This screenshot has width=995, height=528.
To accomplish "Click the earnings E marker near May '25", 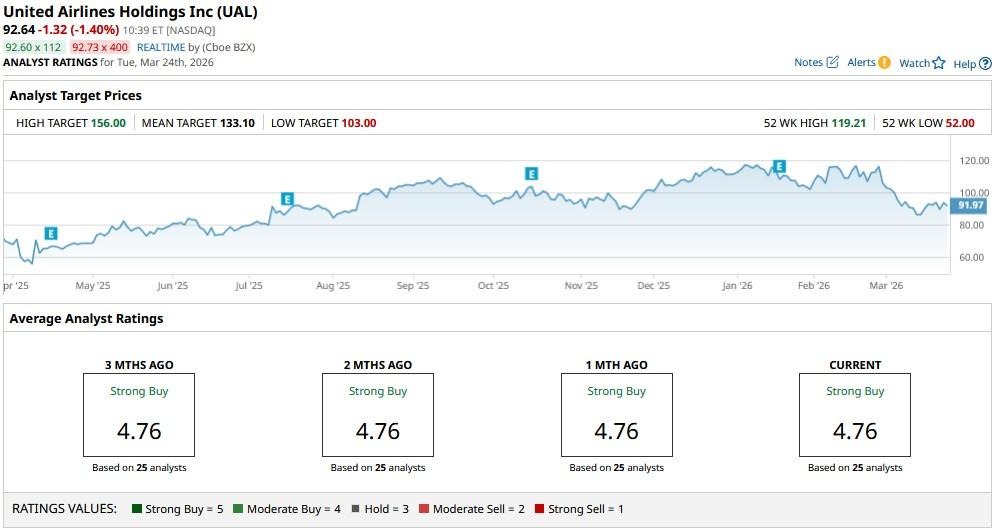I will pyautogui.click(x=51, y=234).
